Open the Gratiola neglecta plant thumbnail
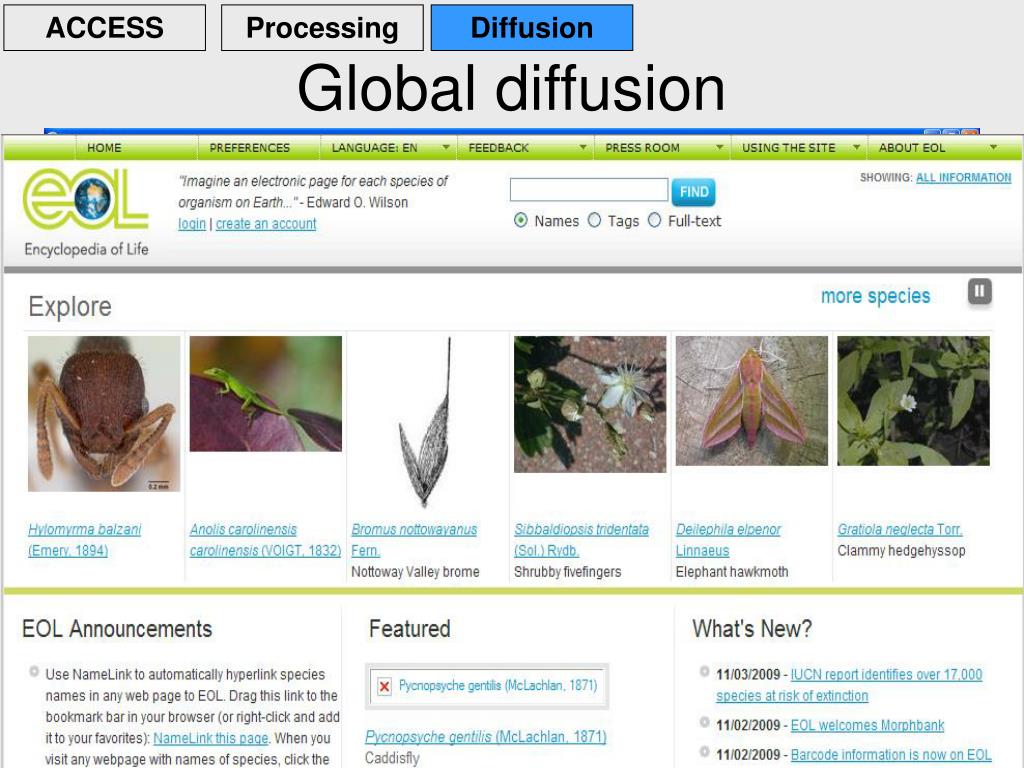This screenshot has height=768, width=1024. 914,401
